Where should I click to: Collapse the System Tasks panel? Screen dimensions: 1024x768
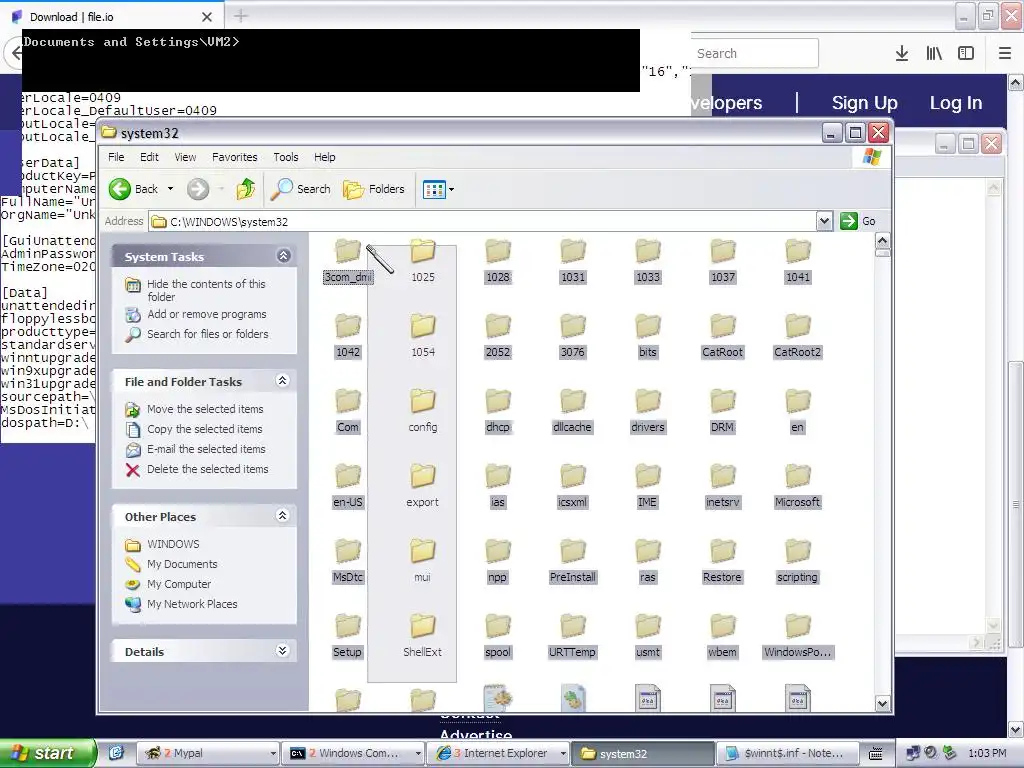pyautogui.click(x=283, y=256)
